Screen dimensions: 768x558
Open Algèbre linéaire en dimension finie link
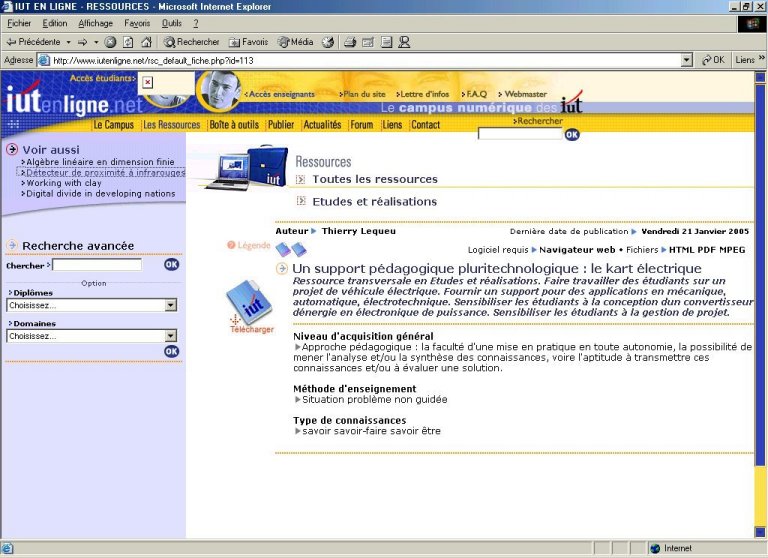point(100,162)
